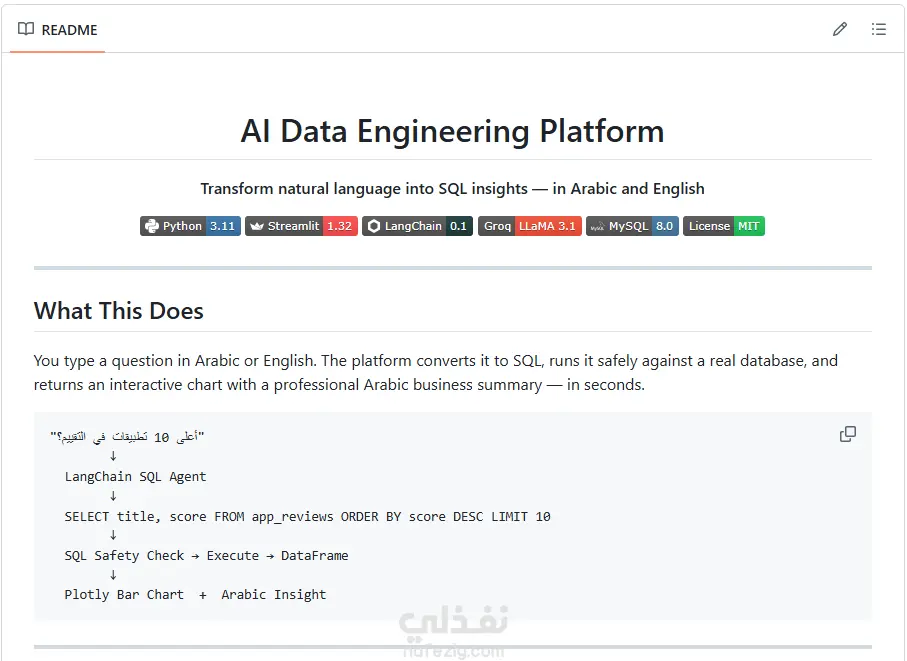Click the Streamlit crown logo icon
This screenshot has height=661, width=907.
(257, 226)
